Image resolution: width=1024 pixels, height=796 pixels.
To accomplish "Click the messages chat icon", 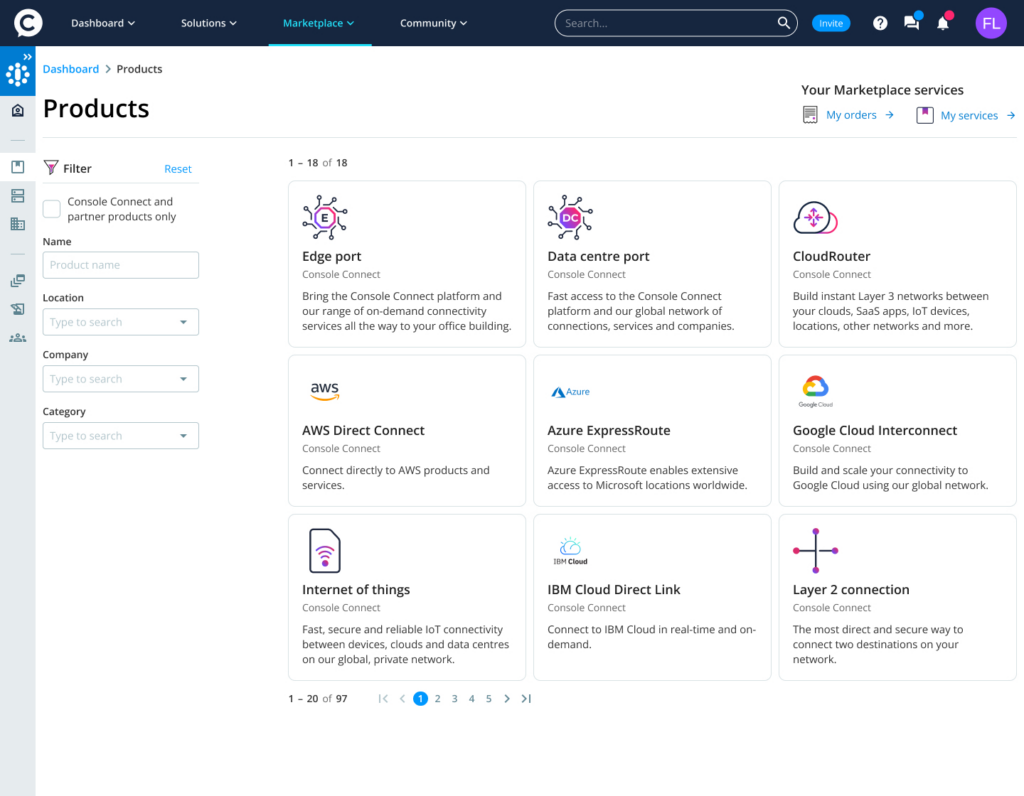I will tap(911, 22).
